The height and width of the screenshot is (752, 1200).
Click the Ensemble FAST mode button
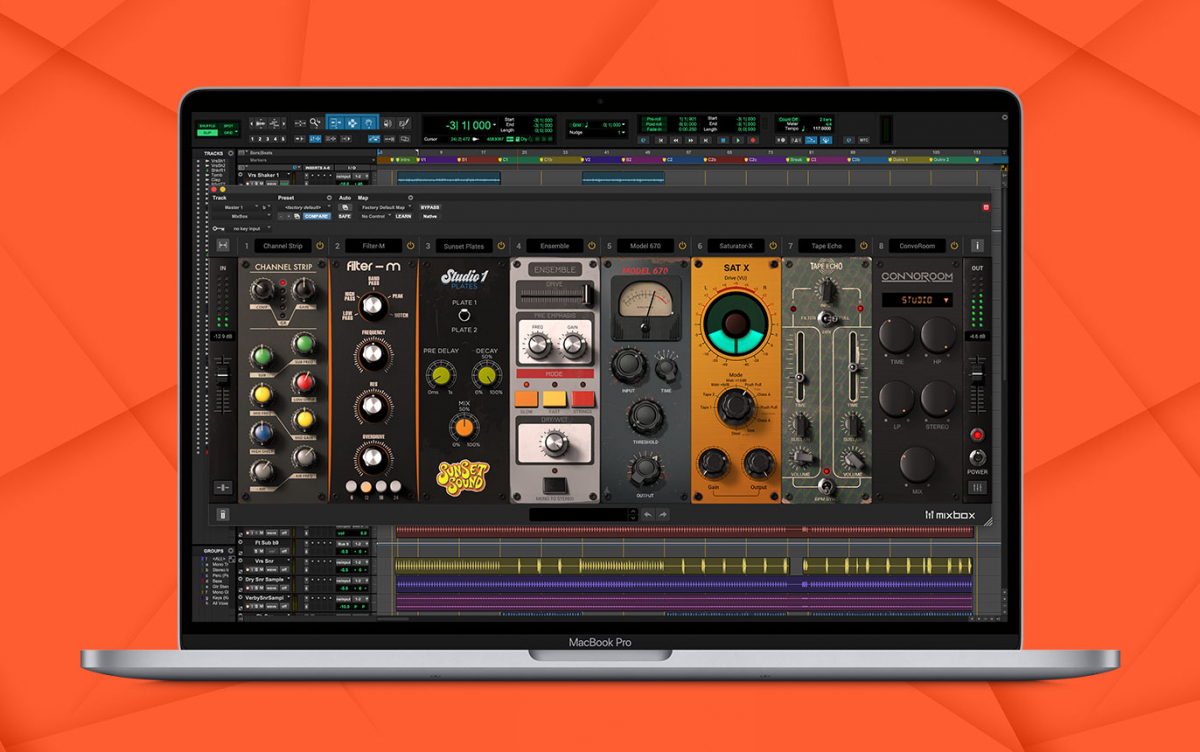pyautogui.click(x=555, y=398)
